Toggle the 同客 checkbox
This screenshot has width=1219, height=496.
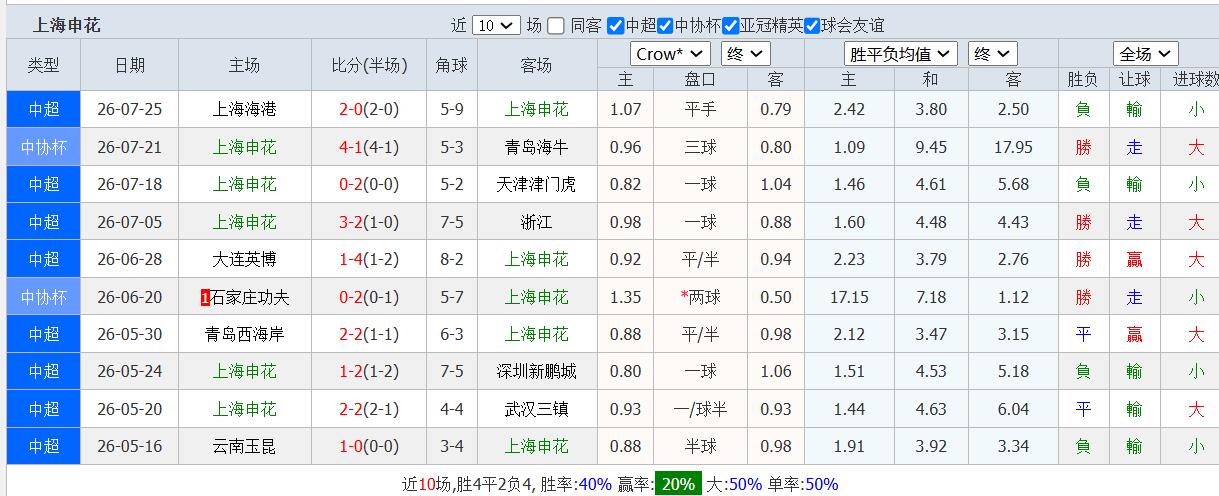coord(556,25)
